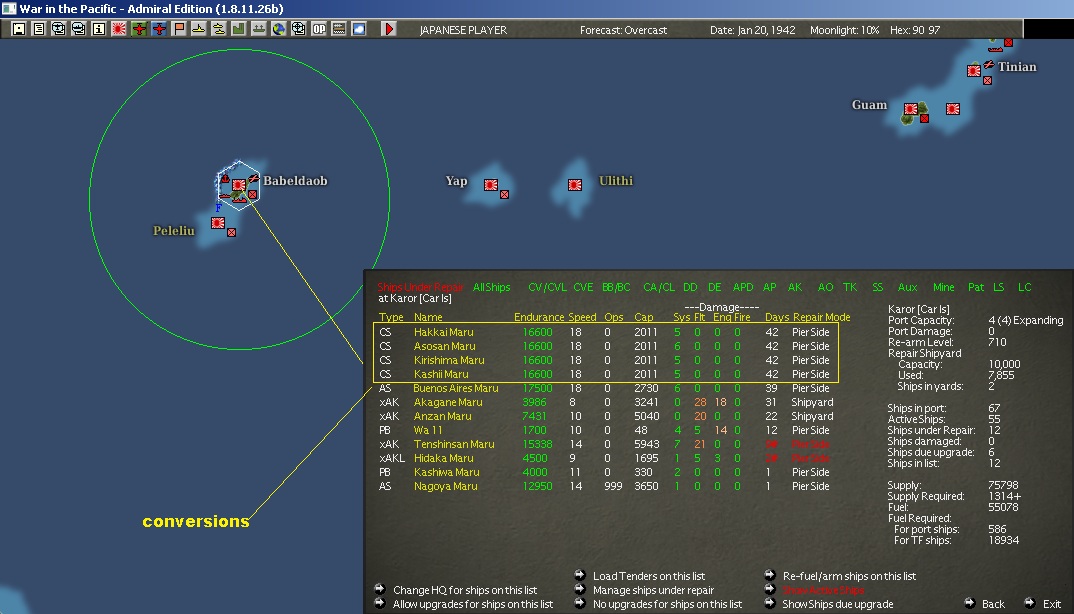The image size is (1074, 614).
Task: Click the single yellow ship toolbar icon
Action: [x=199, y=29]
